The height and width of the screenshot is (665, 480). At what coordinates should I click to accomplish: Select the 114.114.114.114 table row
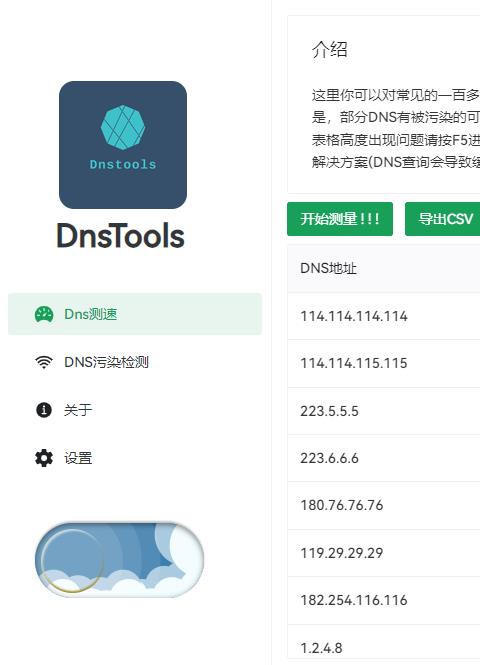(384, 316)
